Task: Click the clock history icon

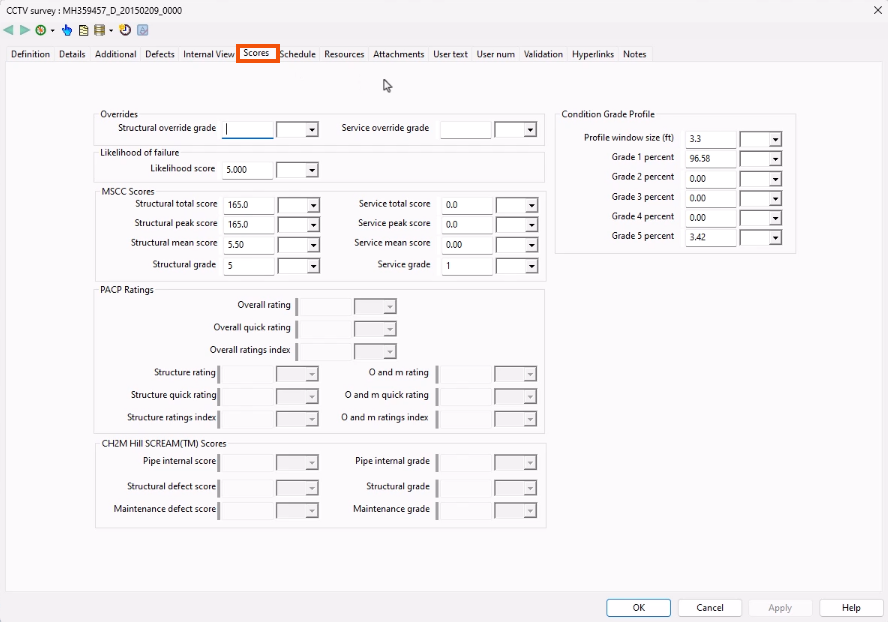Action: click(x=126, y=30)
